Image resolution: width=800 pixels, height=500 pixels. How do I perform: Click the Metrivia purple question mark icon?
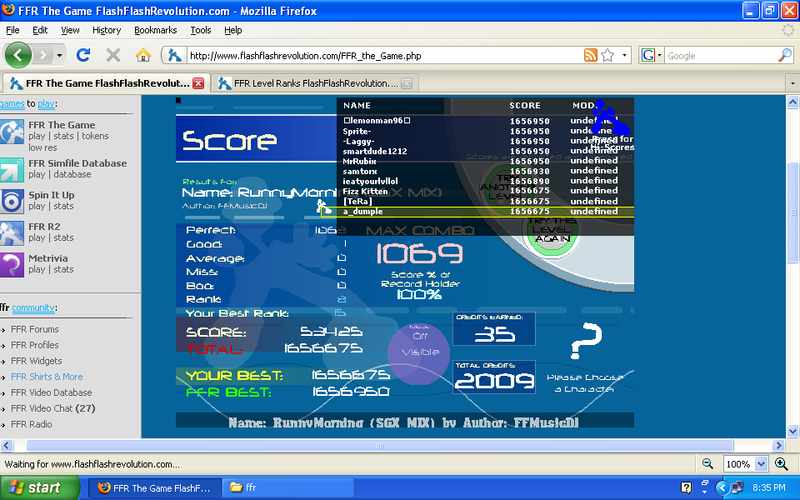[12, 263]
